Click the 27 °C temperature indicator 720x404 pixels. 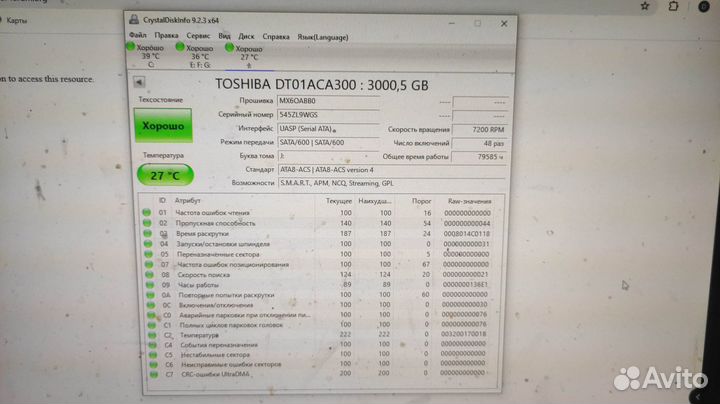165,175
